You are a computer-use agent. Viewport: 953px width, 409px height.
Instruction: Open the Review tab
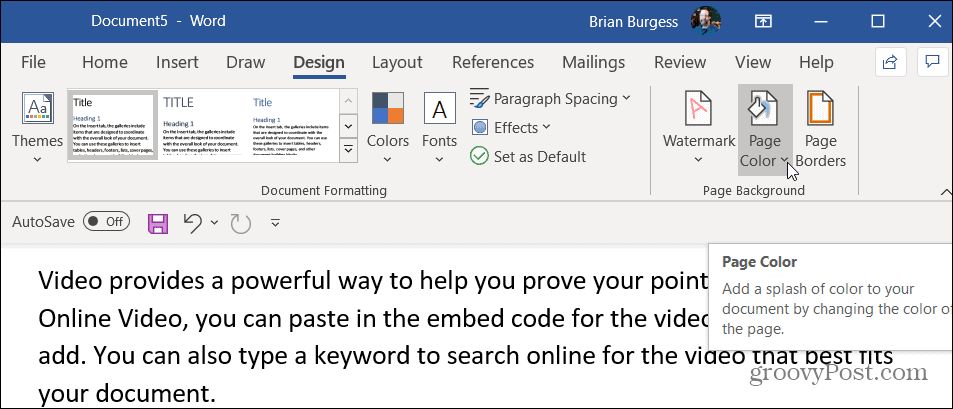[679, 62]
